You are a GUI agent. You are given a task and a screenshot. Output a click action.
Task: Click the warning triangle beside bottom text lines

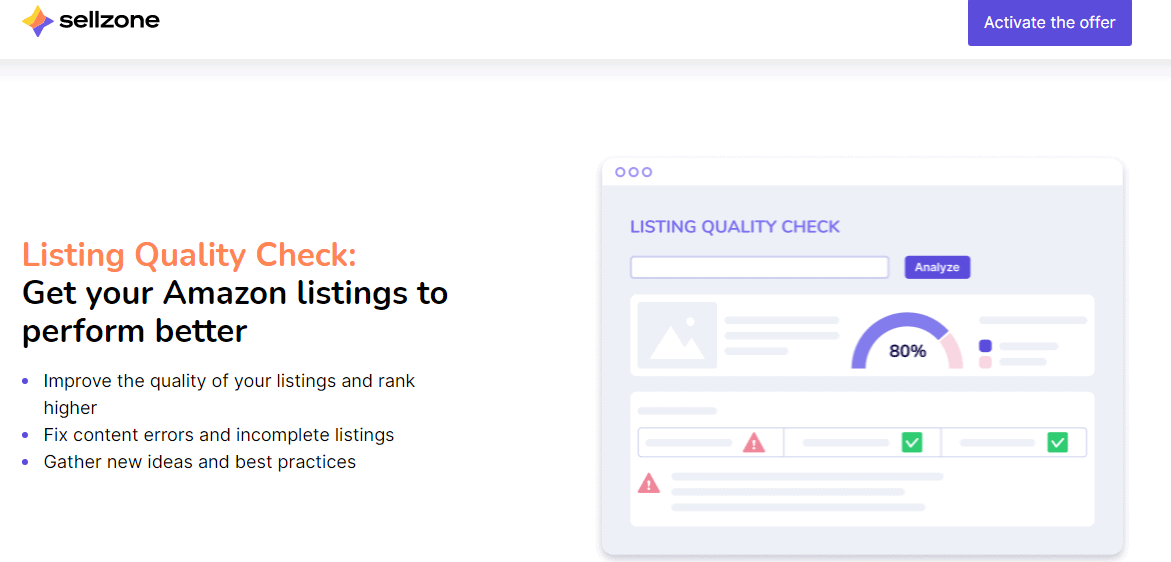649,484
